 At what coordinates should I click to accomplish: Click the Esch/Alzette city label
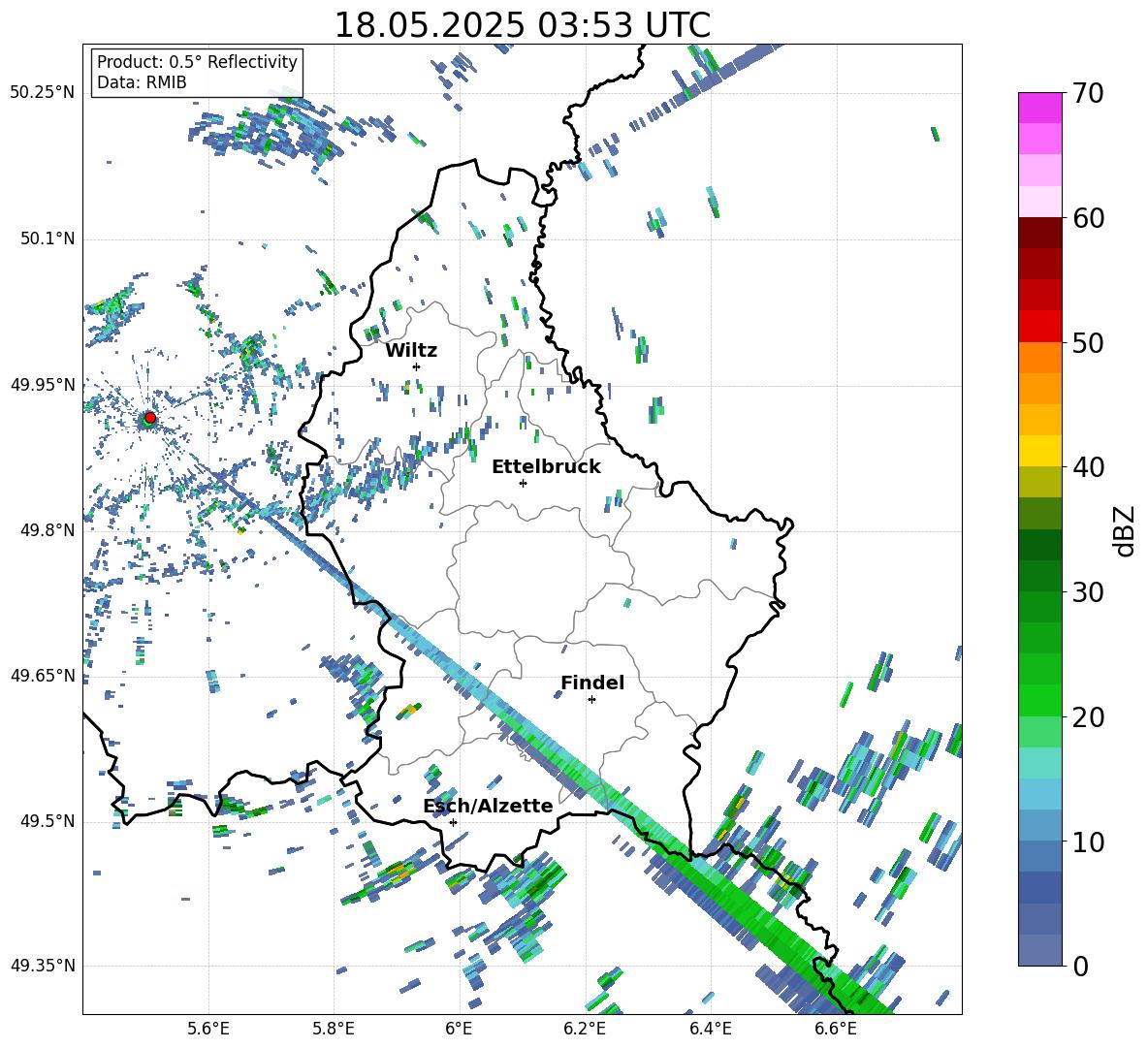pyautogui.click(x=489, y=806)
